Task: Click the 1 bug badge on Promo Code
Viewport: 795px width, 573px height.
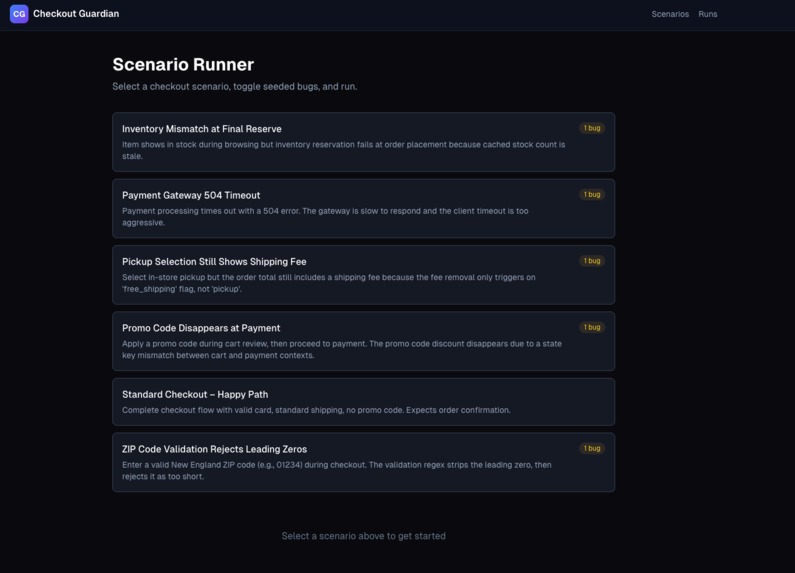Action: pos(592,328)
